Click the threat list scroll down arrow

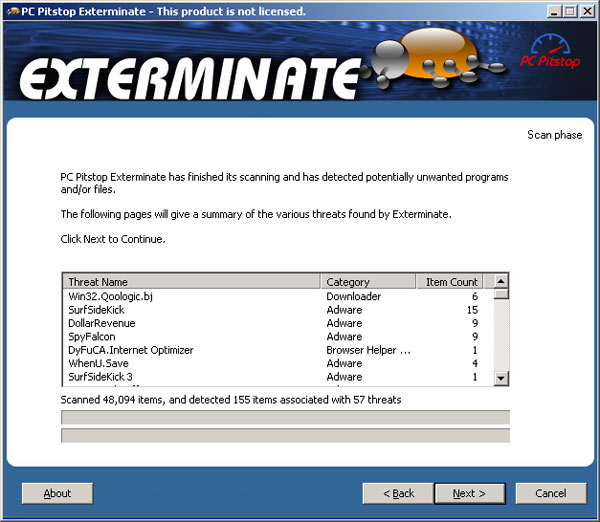pyautogui.click(x=501, y=378)
